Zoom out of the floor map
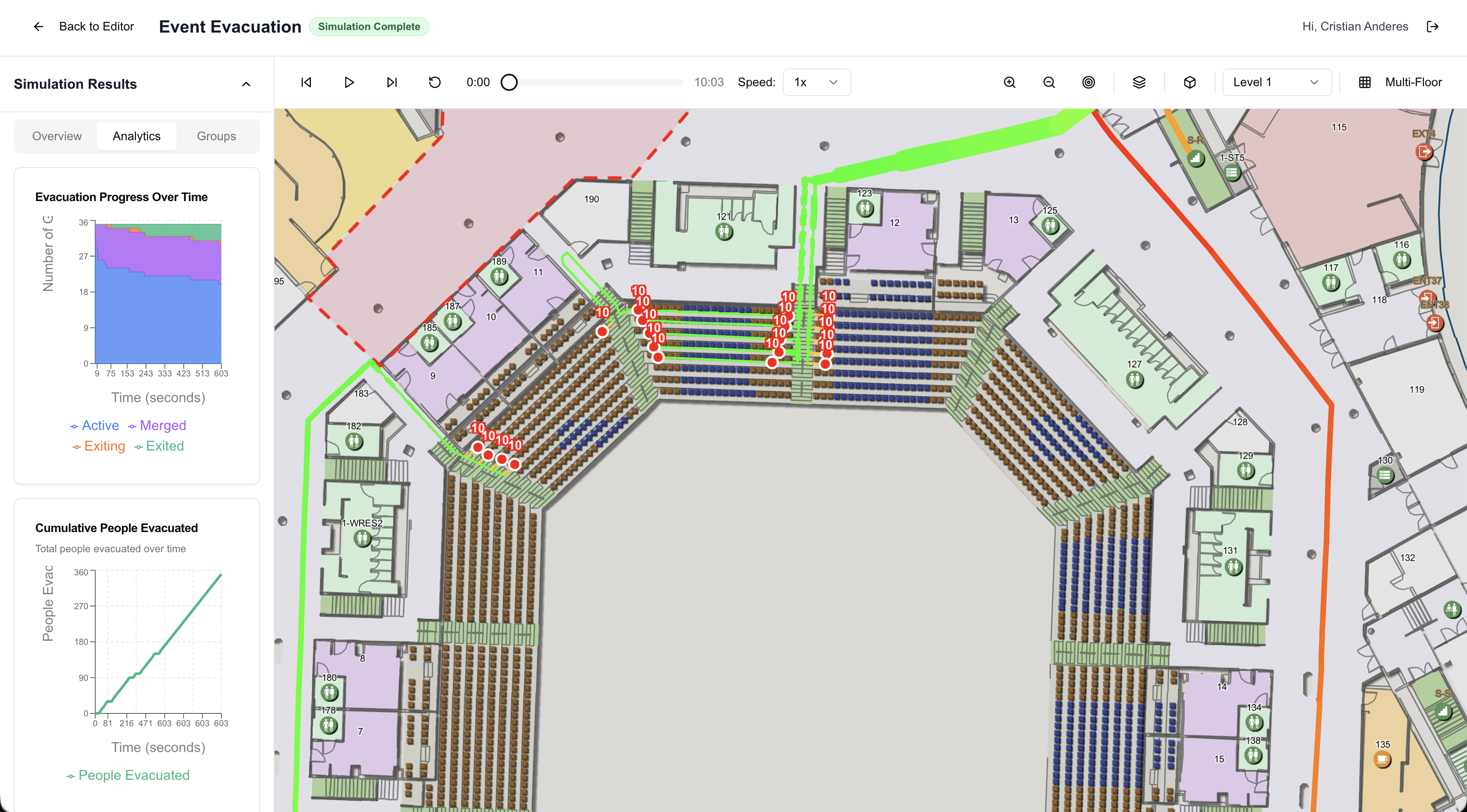Screen dimensions: 1467x812 coord(1049,82)
